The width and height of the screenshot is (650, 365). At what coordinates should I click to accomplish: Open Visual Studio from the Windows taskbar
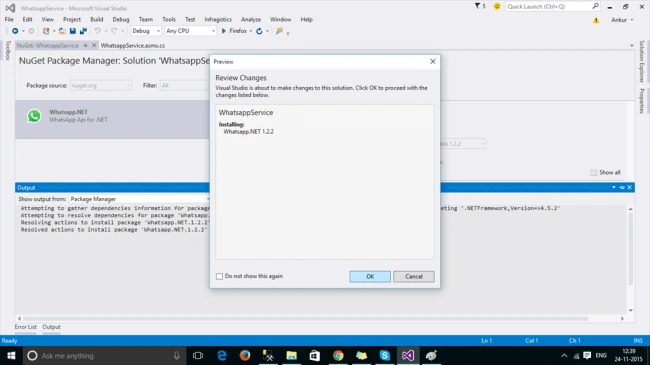[407, 355]
